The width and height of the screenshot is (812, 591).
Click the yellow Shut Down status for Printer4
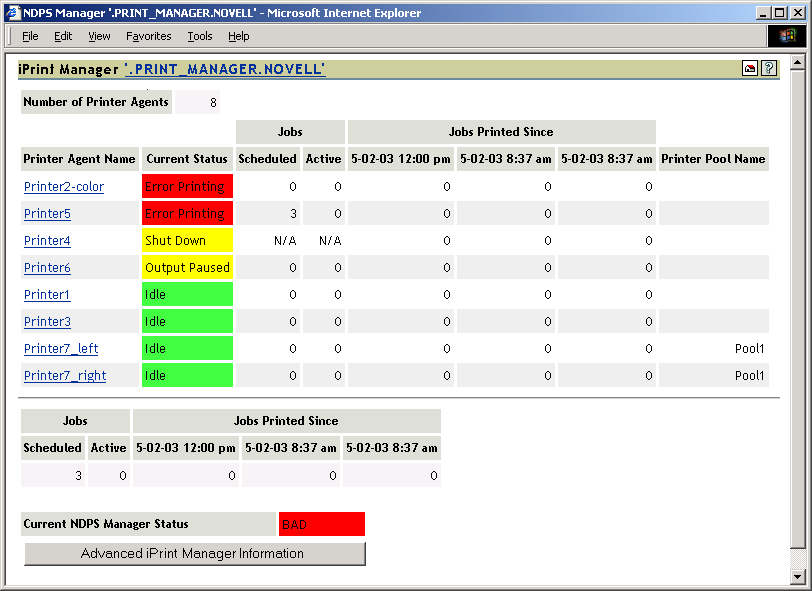[x=187, y=240]
